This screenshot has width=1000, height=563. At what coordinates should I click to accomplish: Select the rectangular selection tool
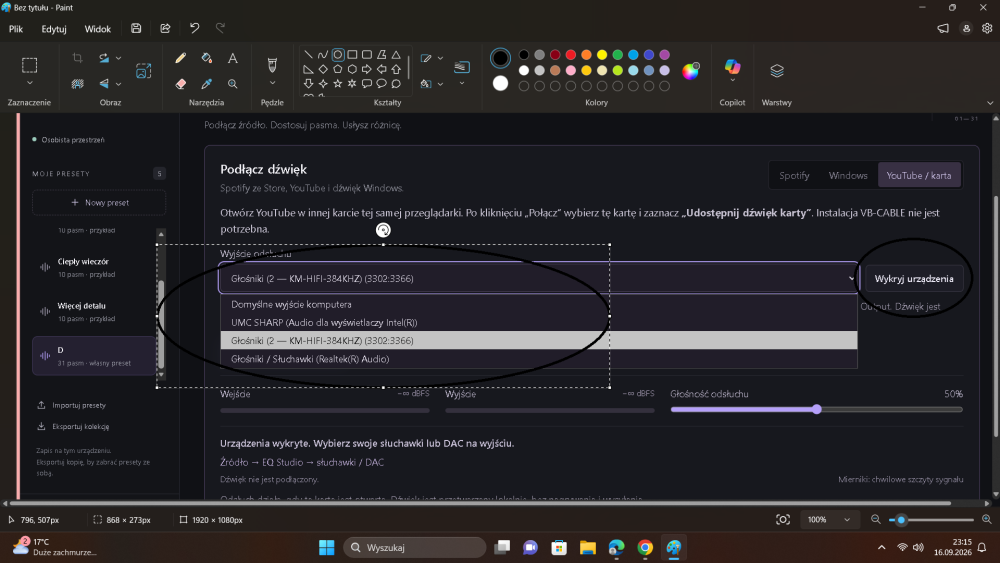click(29, 65)
